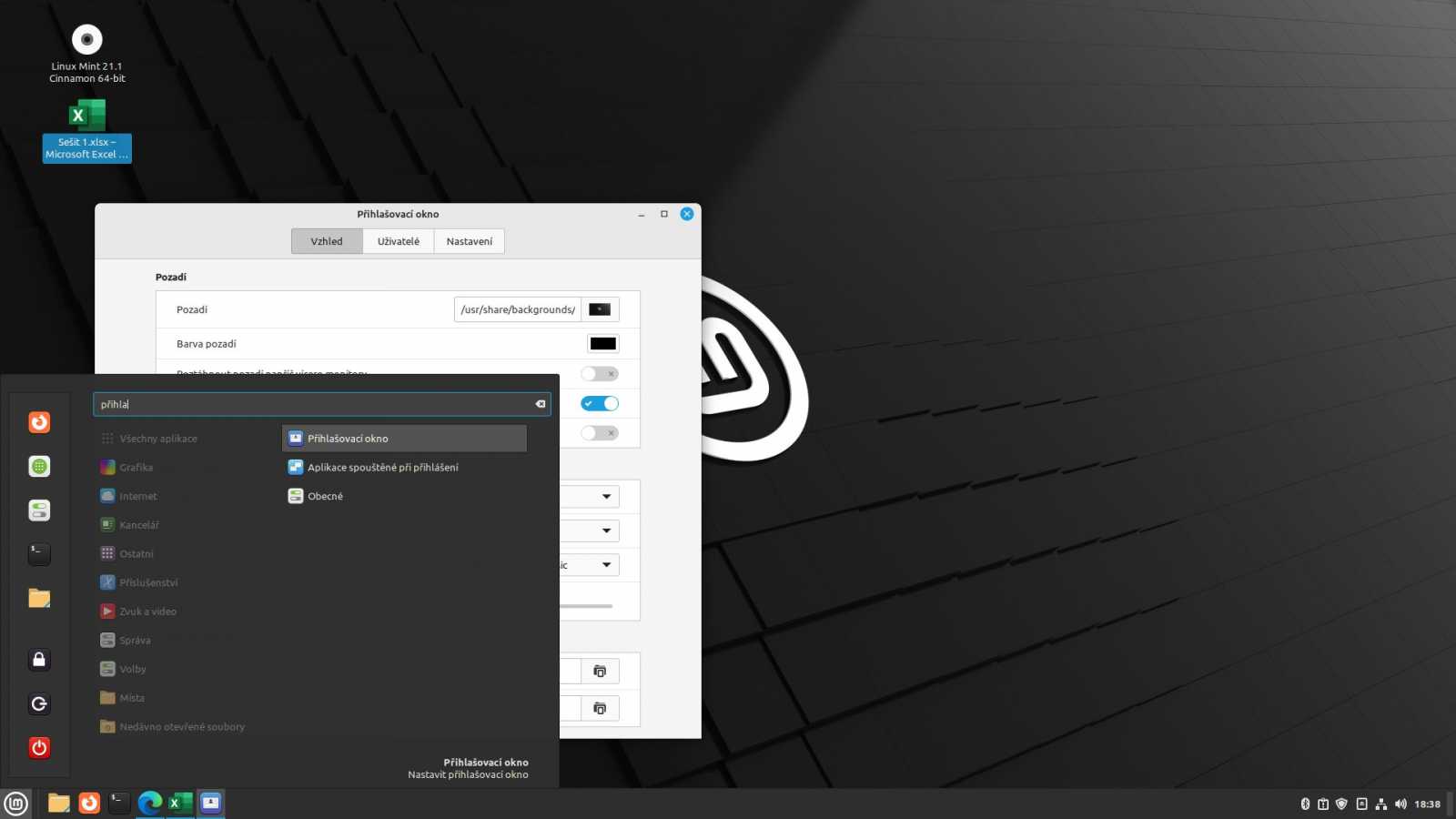Screen dimensions: 1456x819
Task: Open Bluetooth tray icon
Action: tap(1305, 804)
